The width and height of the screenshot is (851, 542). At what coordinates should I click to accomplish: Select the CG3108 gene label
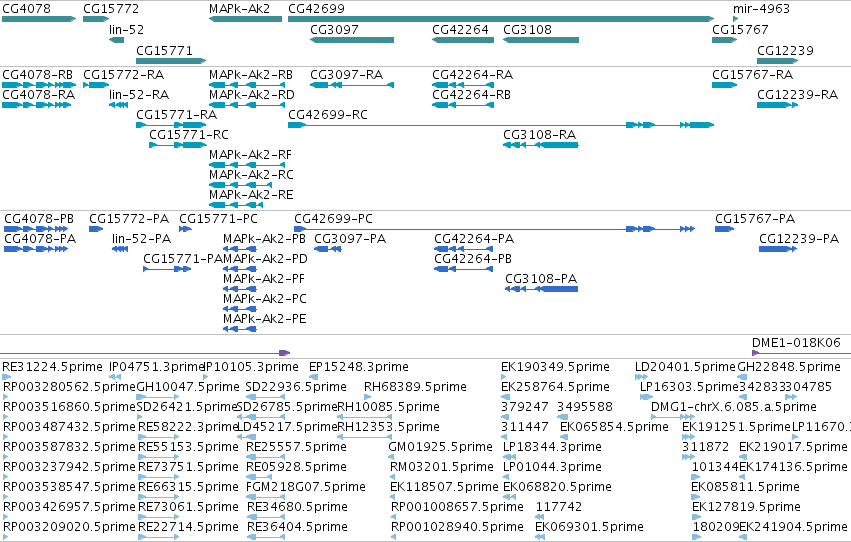pos(528,30)
